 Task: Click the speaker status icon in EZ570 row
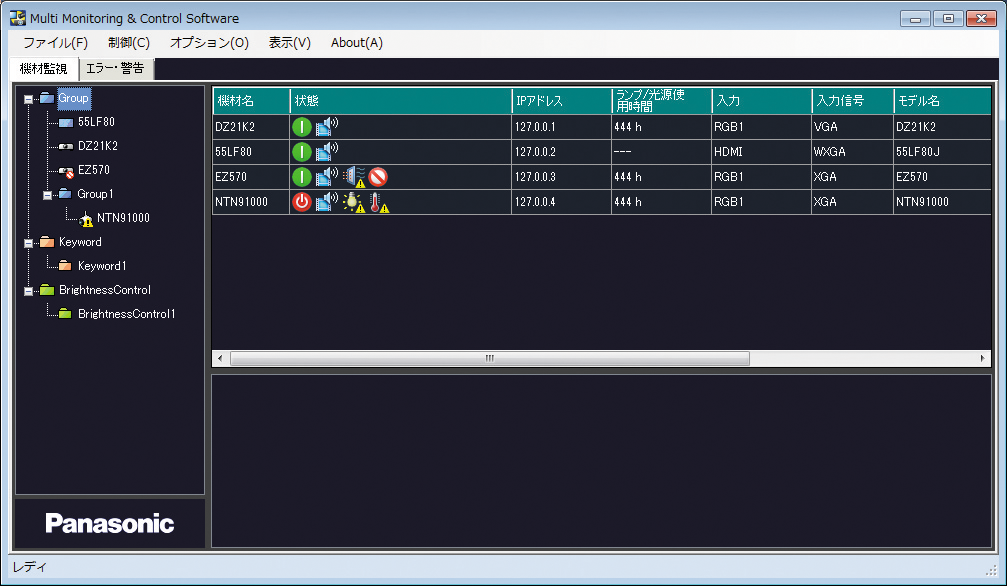327,177
